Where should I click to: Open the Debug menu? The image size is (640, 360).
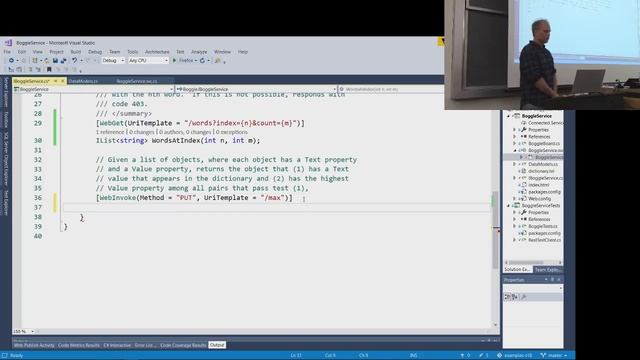tap(95, 52)
